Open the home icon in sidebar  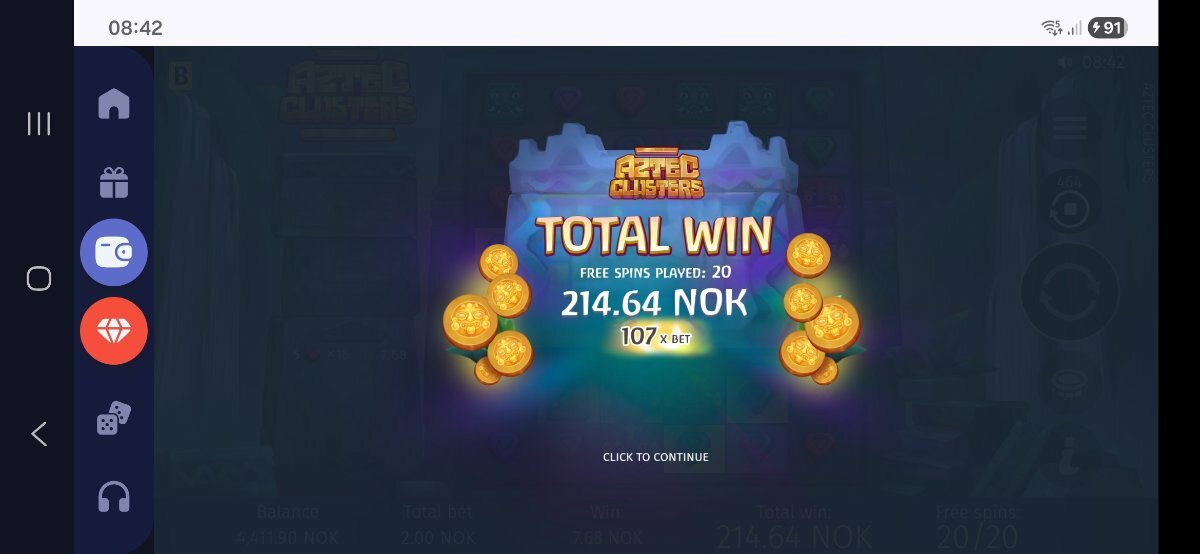coord(114,103)
